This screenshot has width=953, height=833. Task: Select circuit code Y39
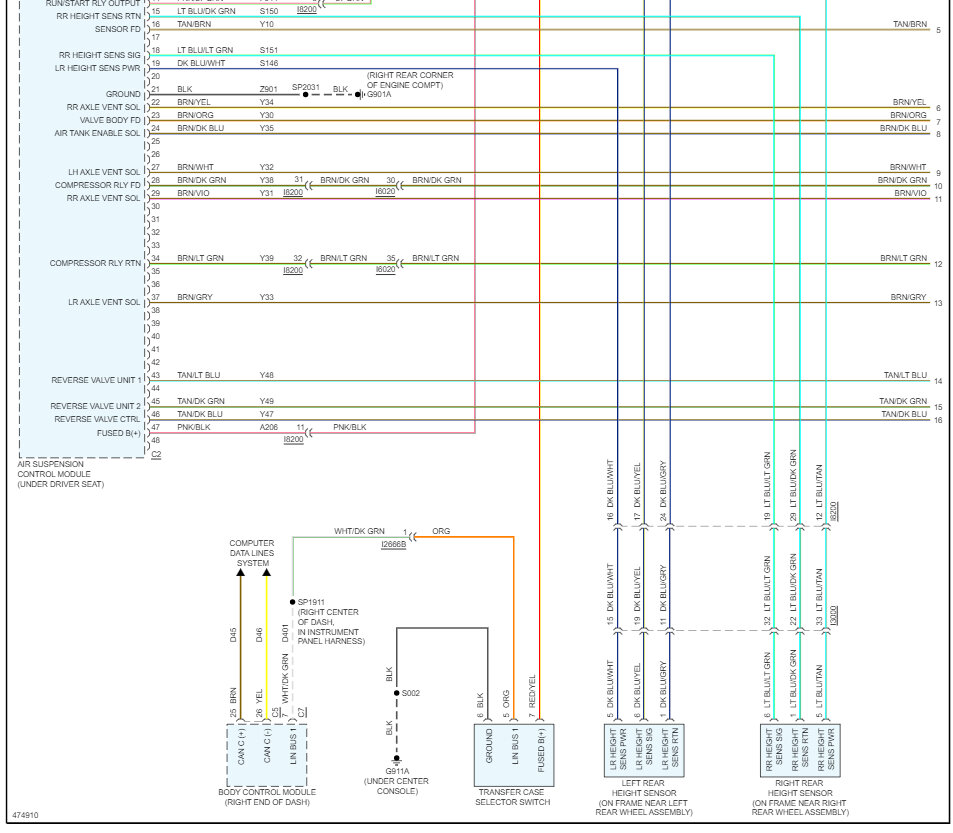[x=267, y=258]
